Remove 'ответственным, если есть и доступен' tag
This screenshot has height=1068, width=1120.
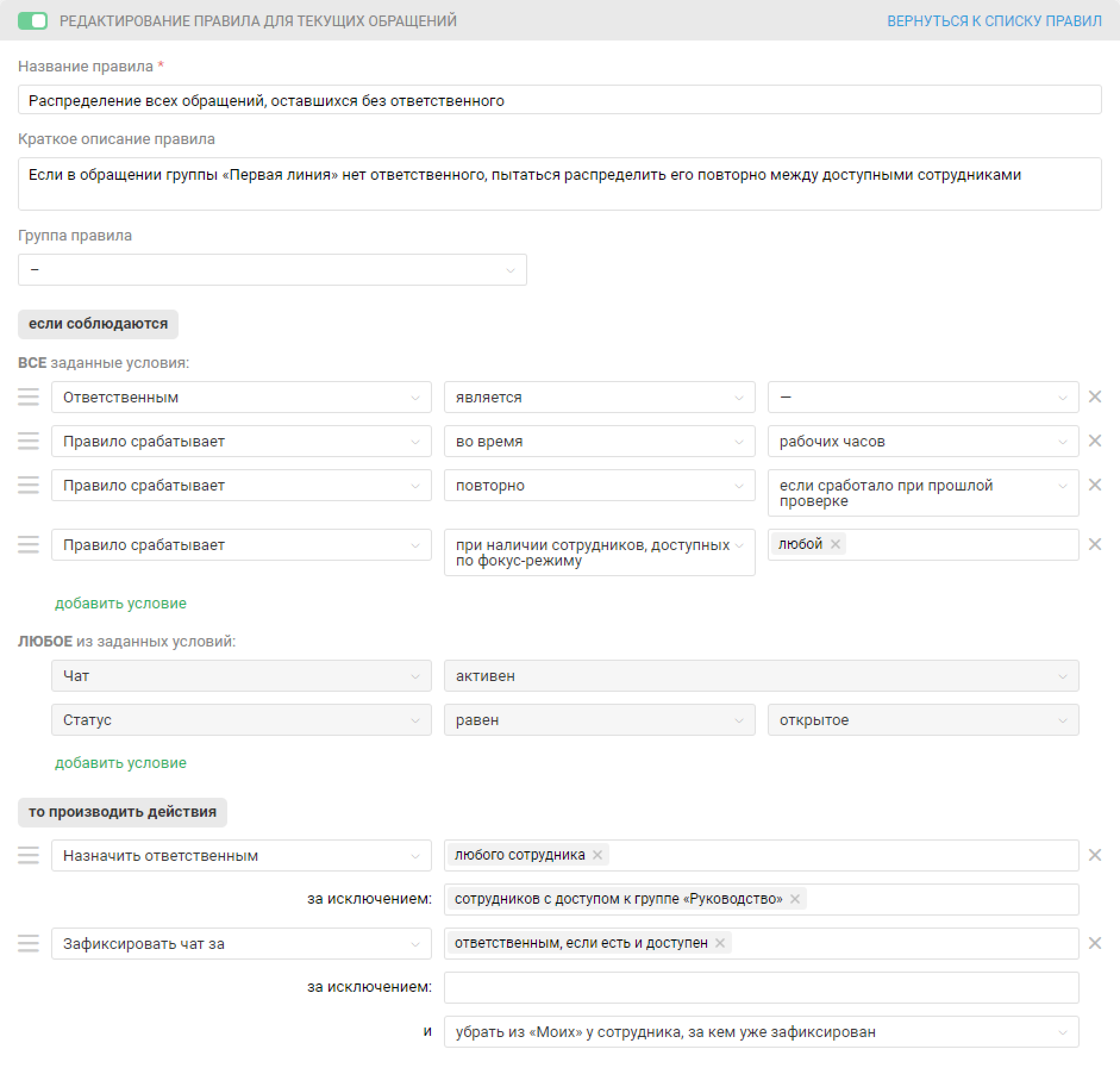(720, 943)
